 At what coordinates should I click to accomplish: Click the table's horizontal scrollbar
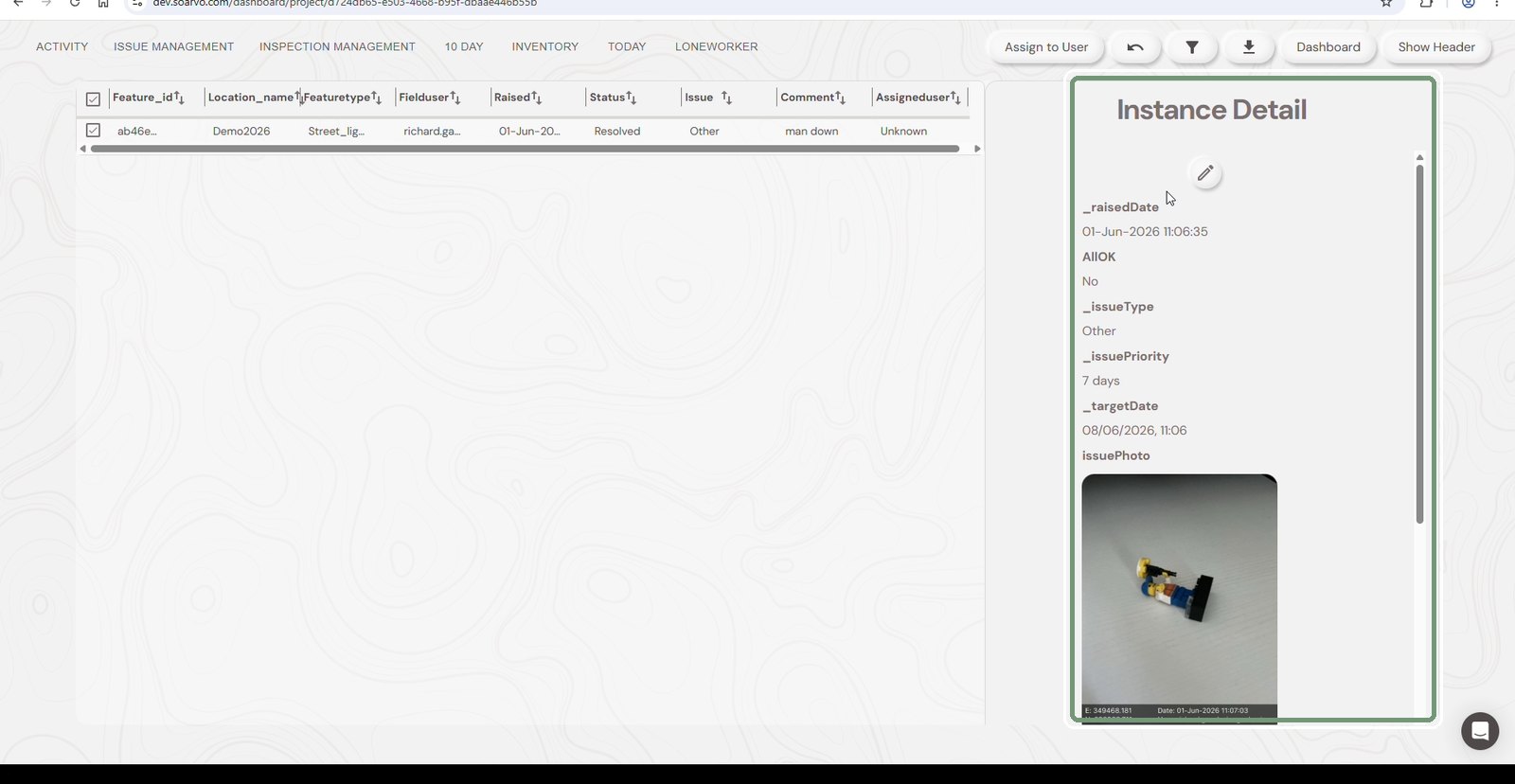point(526,149)
